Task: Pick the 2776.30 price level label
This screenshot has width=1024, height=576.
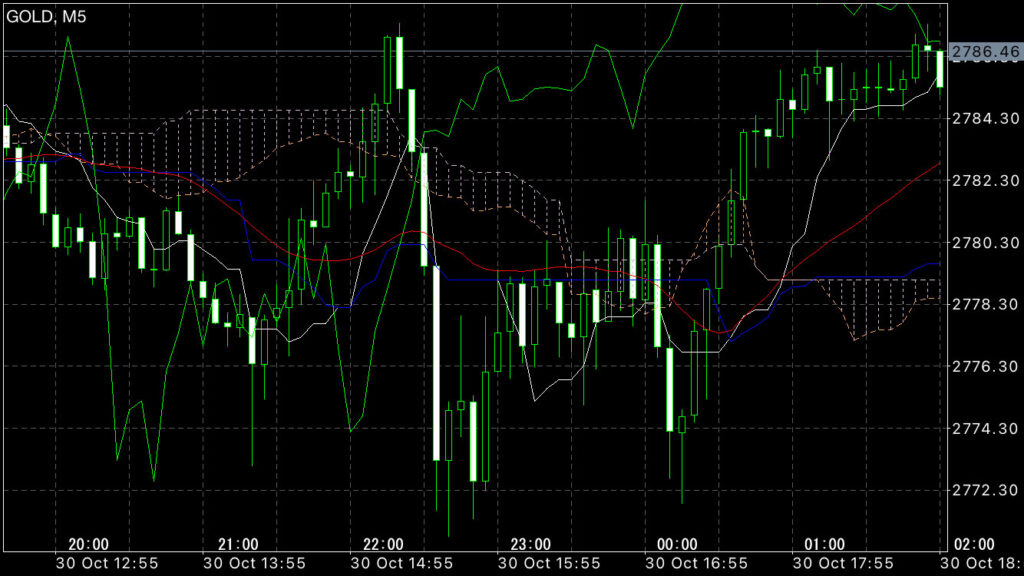Action: click(984, 367)
